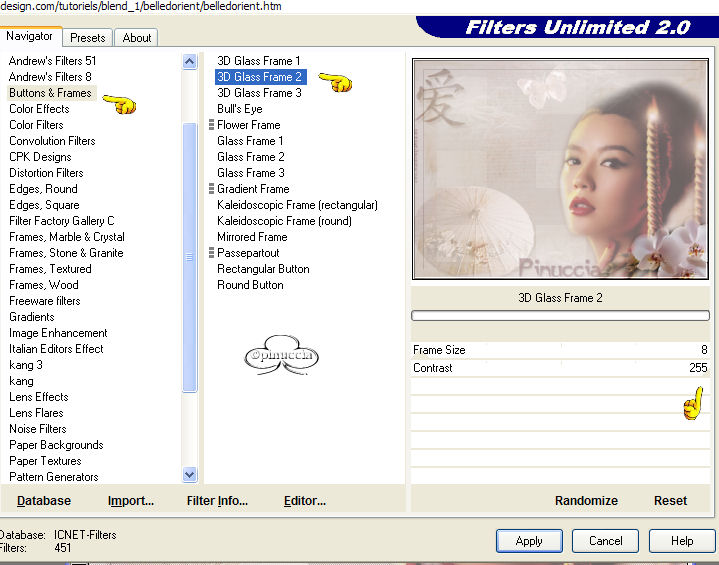The width and height of the screenshot is (719, 565).
Task: Click the category list scroll down arrow
Action: (x=189, y=474)
